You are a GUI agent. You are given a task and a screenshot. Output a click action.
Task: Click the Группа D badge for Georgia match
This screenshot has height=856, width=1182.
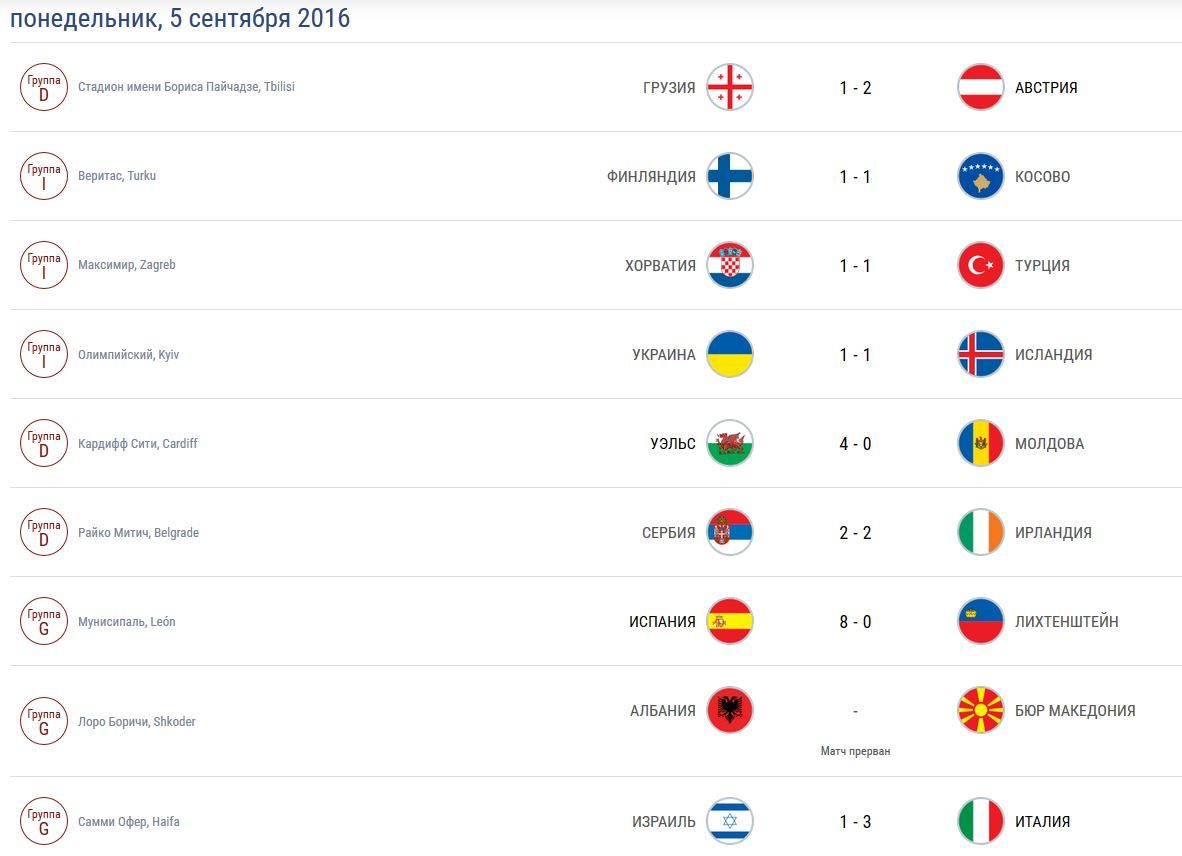tap(44, 87)
